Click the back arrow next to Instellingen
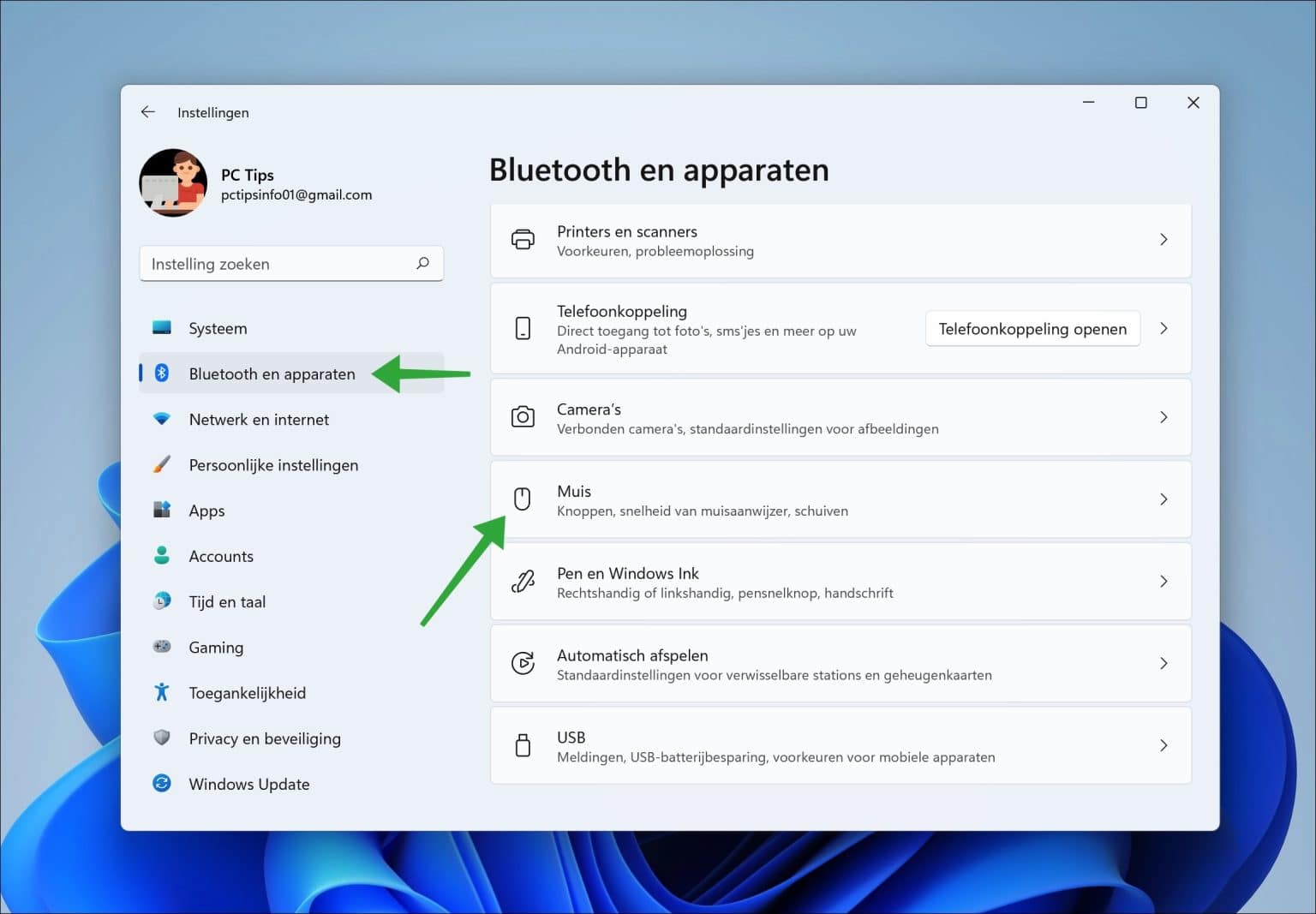Screen dimensions: 1316x914 coord(147,111)
